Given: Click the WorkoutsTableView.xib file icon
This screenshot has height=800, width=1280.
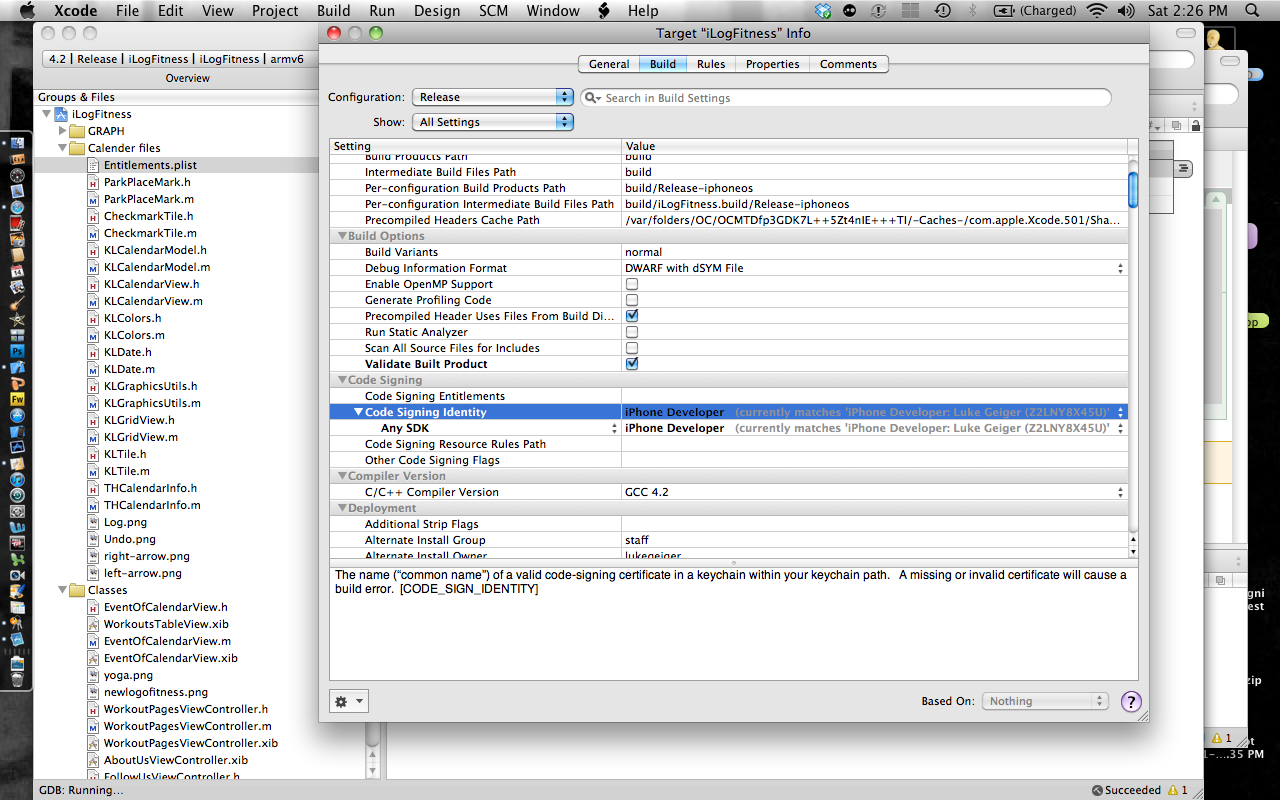Looking at the screenshot, I should (x=94, y=624).
